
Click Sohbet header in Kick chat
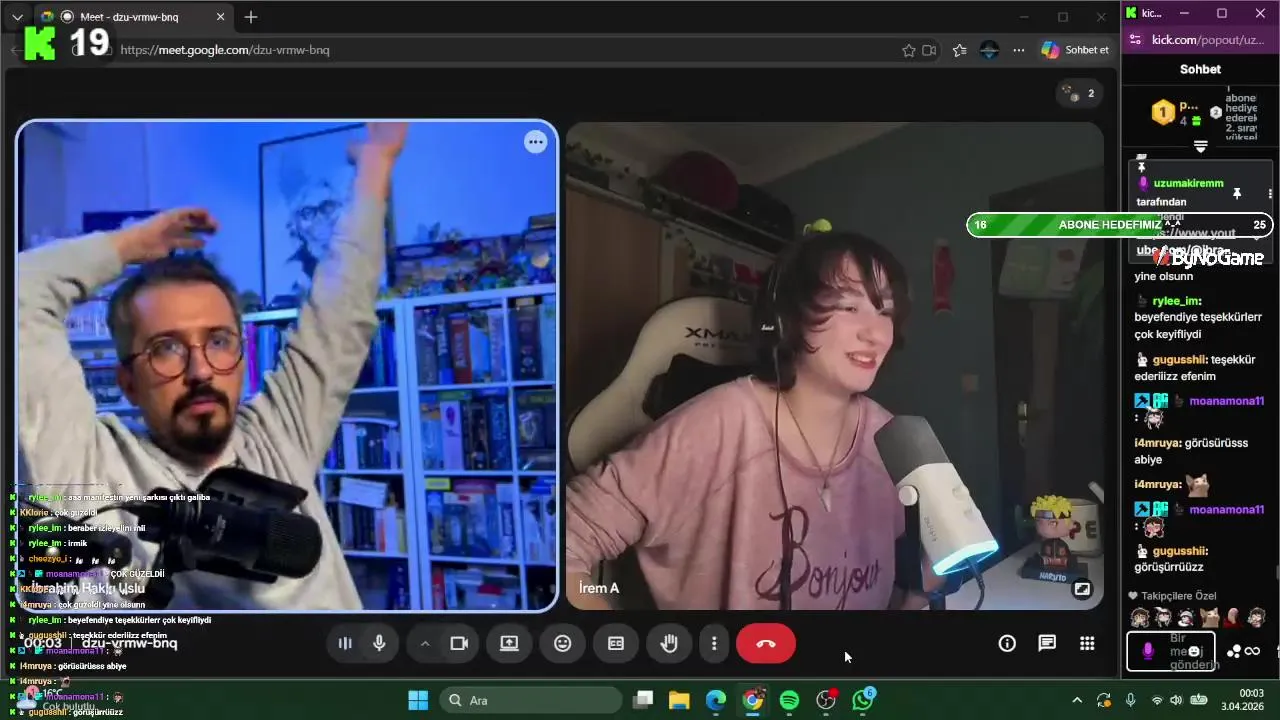pos(1200,69)
